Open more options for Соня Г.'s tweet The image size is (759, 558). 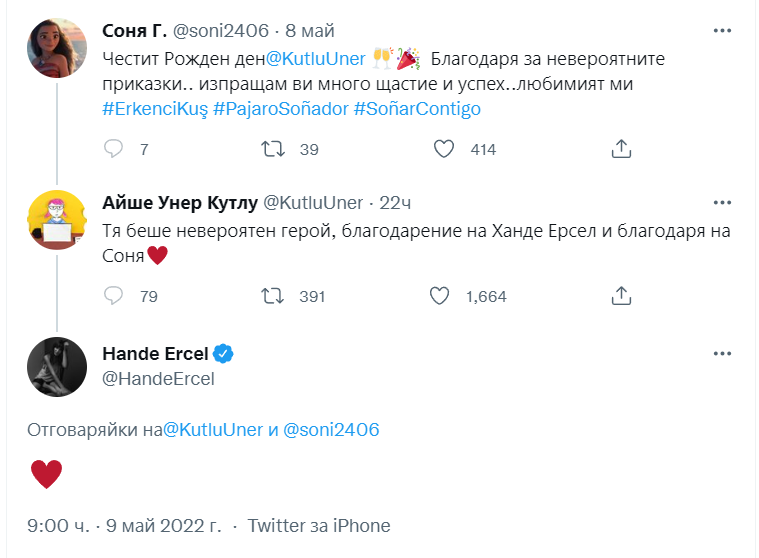722,31
